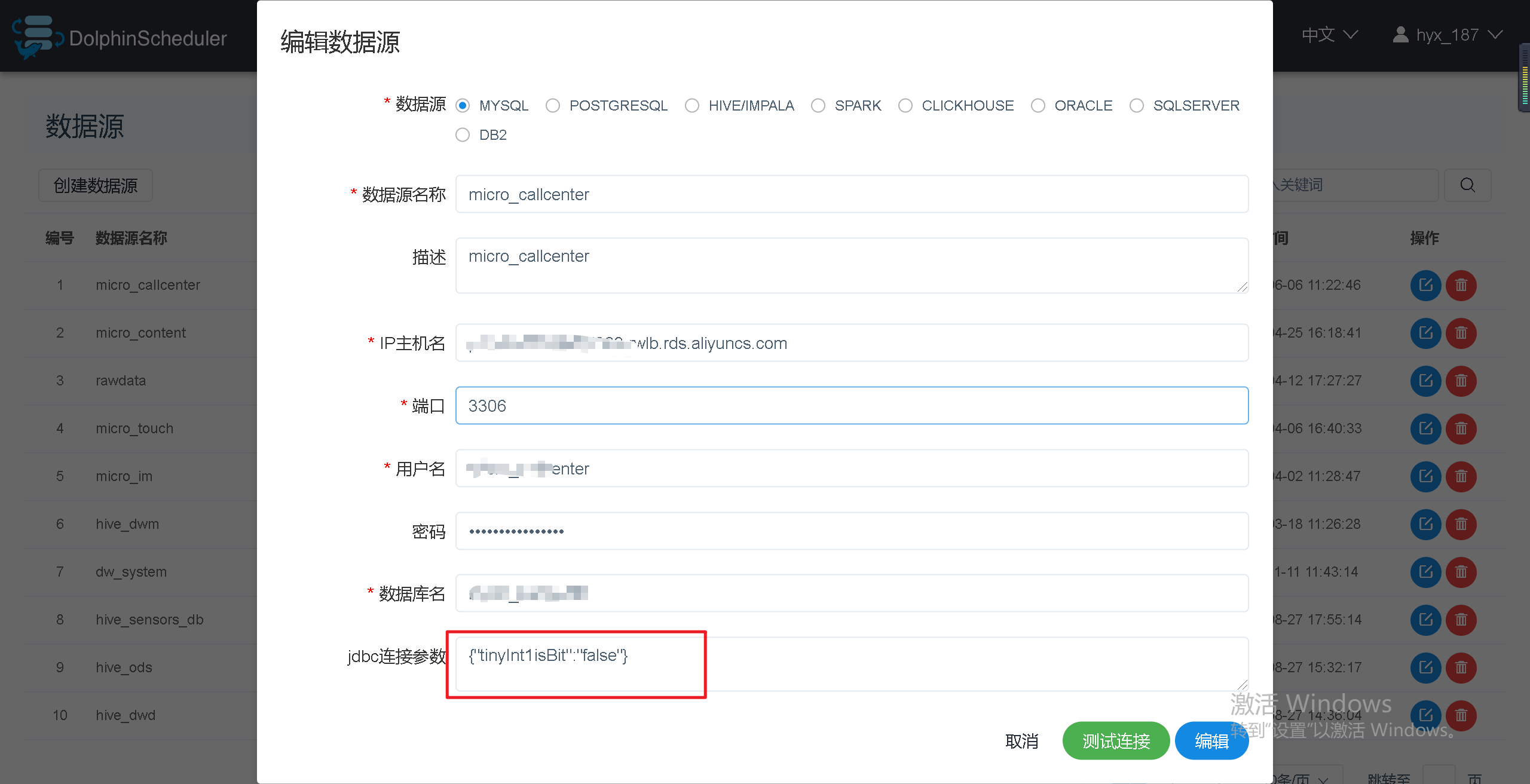Click rawdata in datasource list
This screenshot has height=784, width=1530.
point(121,381)
